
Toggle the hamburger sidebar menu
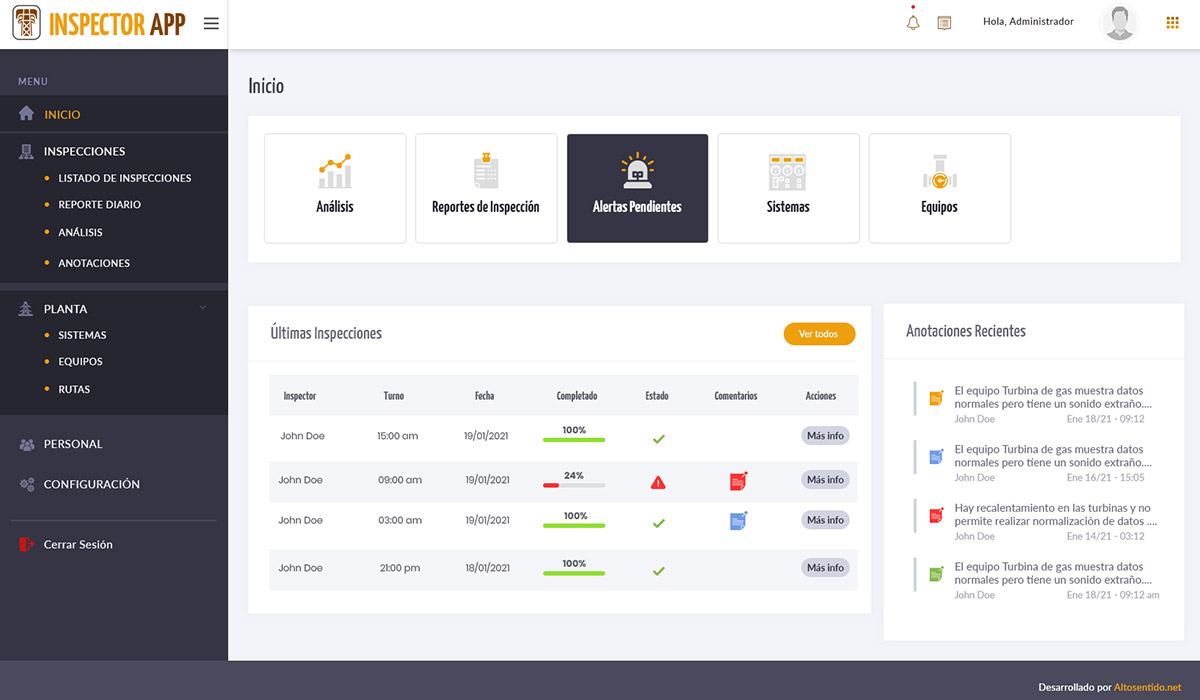click(211, 24)
